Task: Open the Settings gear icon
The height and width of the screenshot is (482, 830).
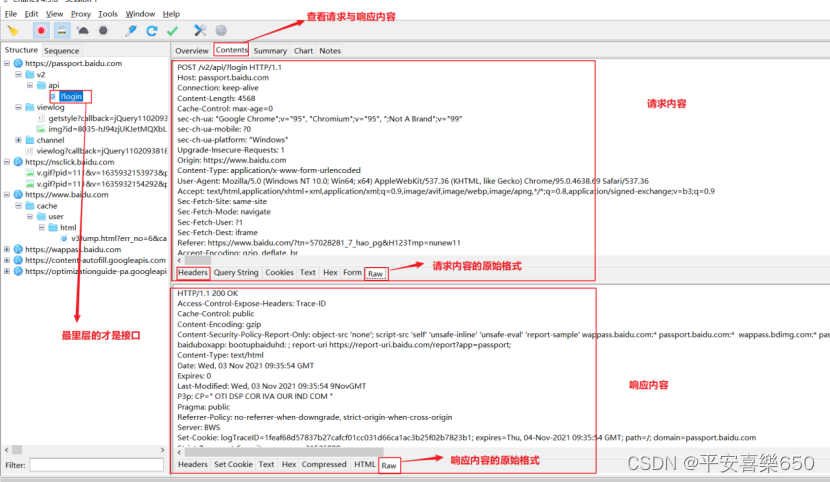Action: pyautogui.click(x=221, y=31)
